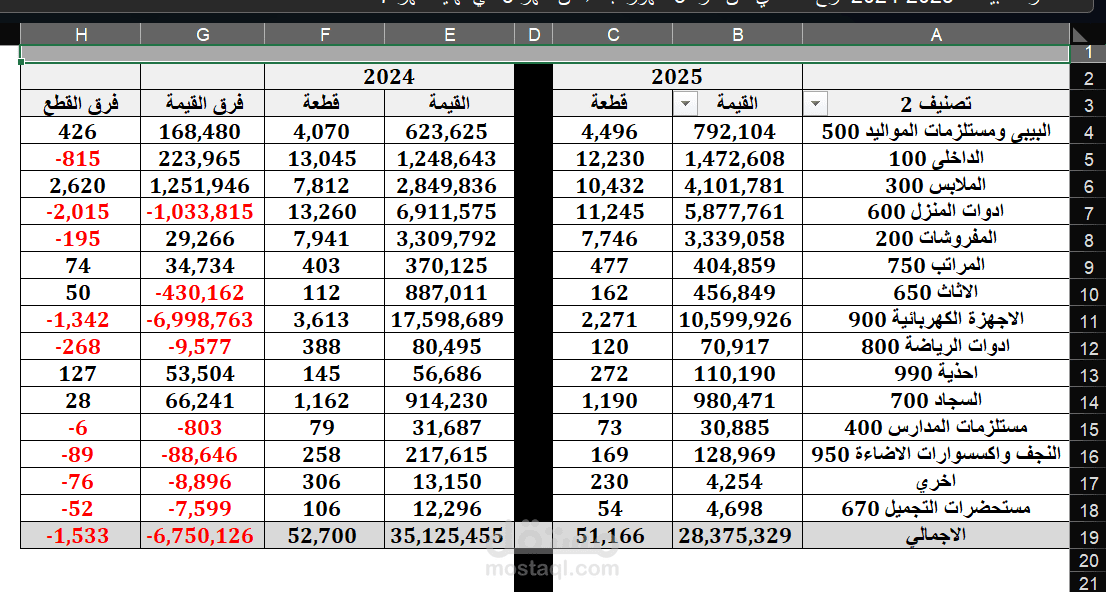Select the احذية 990 category cell
The image size is (1106, 592).
936,374
